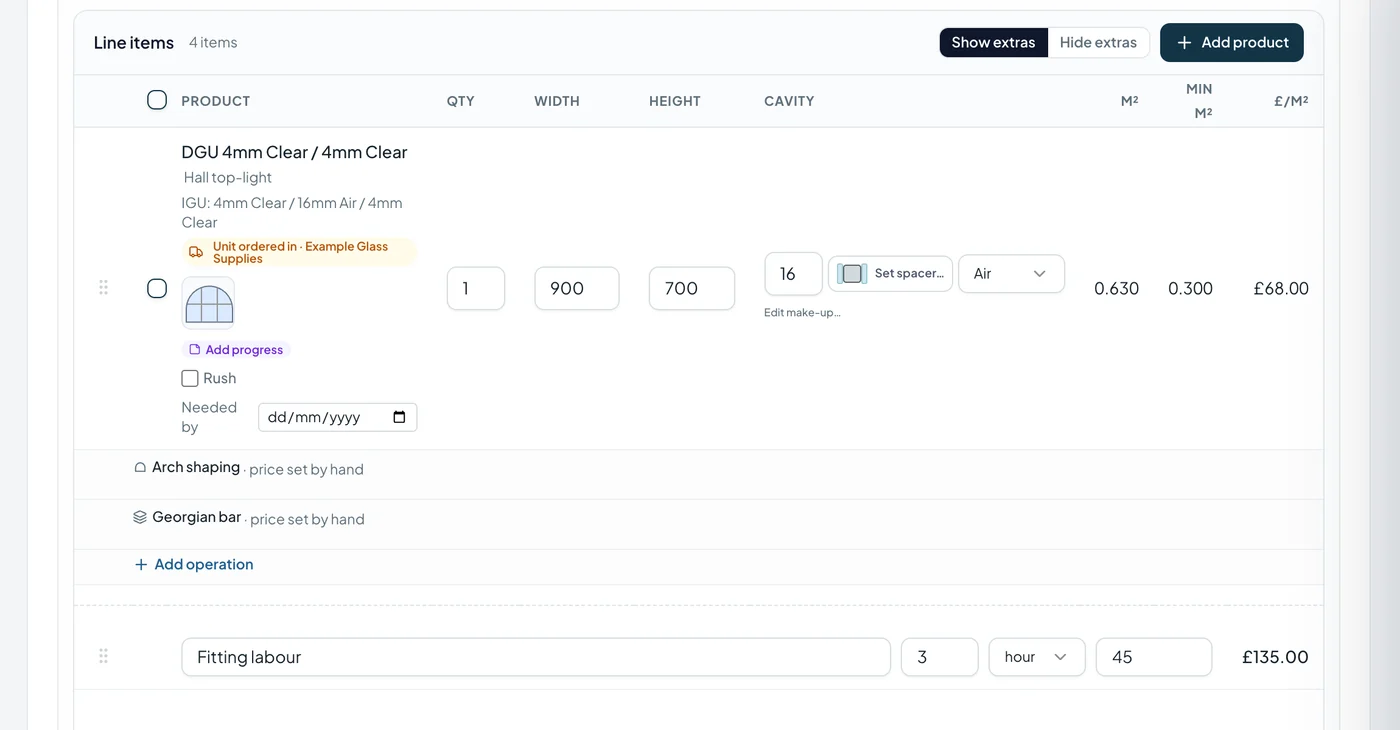Click the Set spacer button
The height and width of the screenshot is (730, 1400).
(x=890, y=274)
